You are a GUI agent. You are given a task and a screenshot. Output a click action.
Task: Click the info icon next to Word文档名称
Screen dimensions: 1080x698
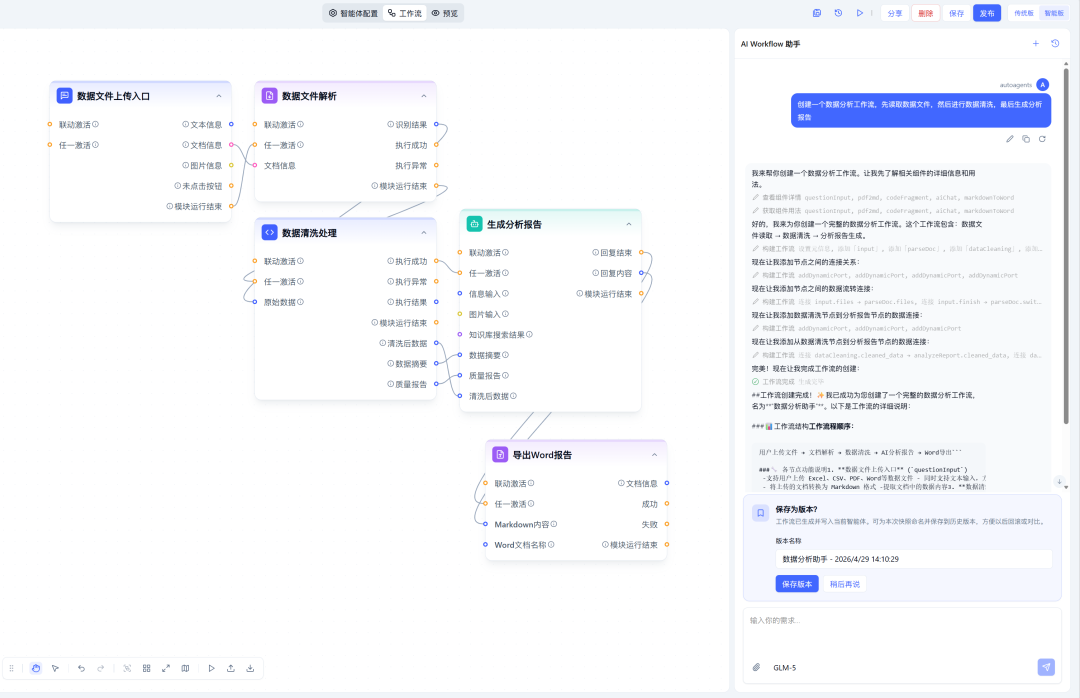click(x=551, y=545)
